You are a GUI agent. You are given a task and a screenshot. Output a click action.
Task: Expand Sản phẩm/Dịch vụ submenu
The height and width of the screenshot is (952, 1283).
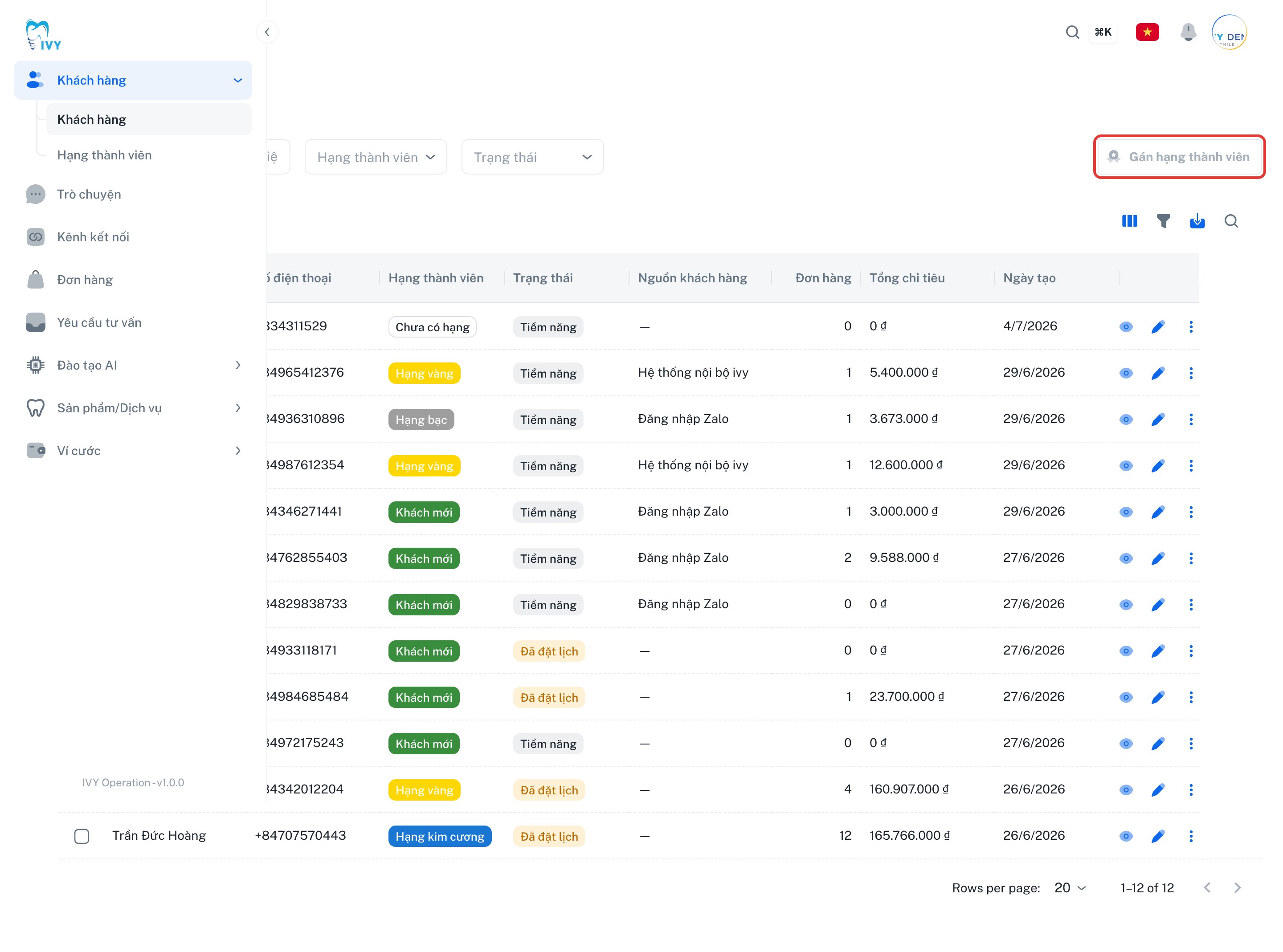237,408
